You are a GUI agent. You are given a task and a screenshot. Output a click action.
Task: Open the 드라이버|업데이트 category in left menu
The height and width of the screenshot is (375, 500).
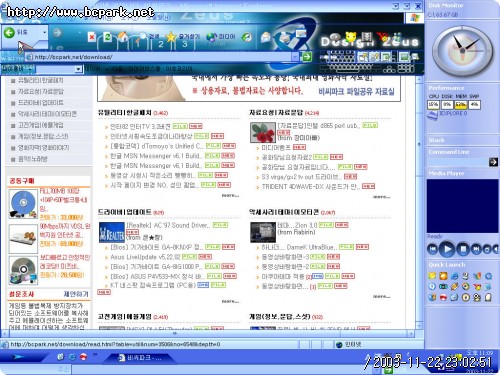[x=40, y=103]
